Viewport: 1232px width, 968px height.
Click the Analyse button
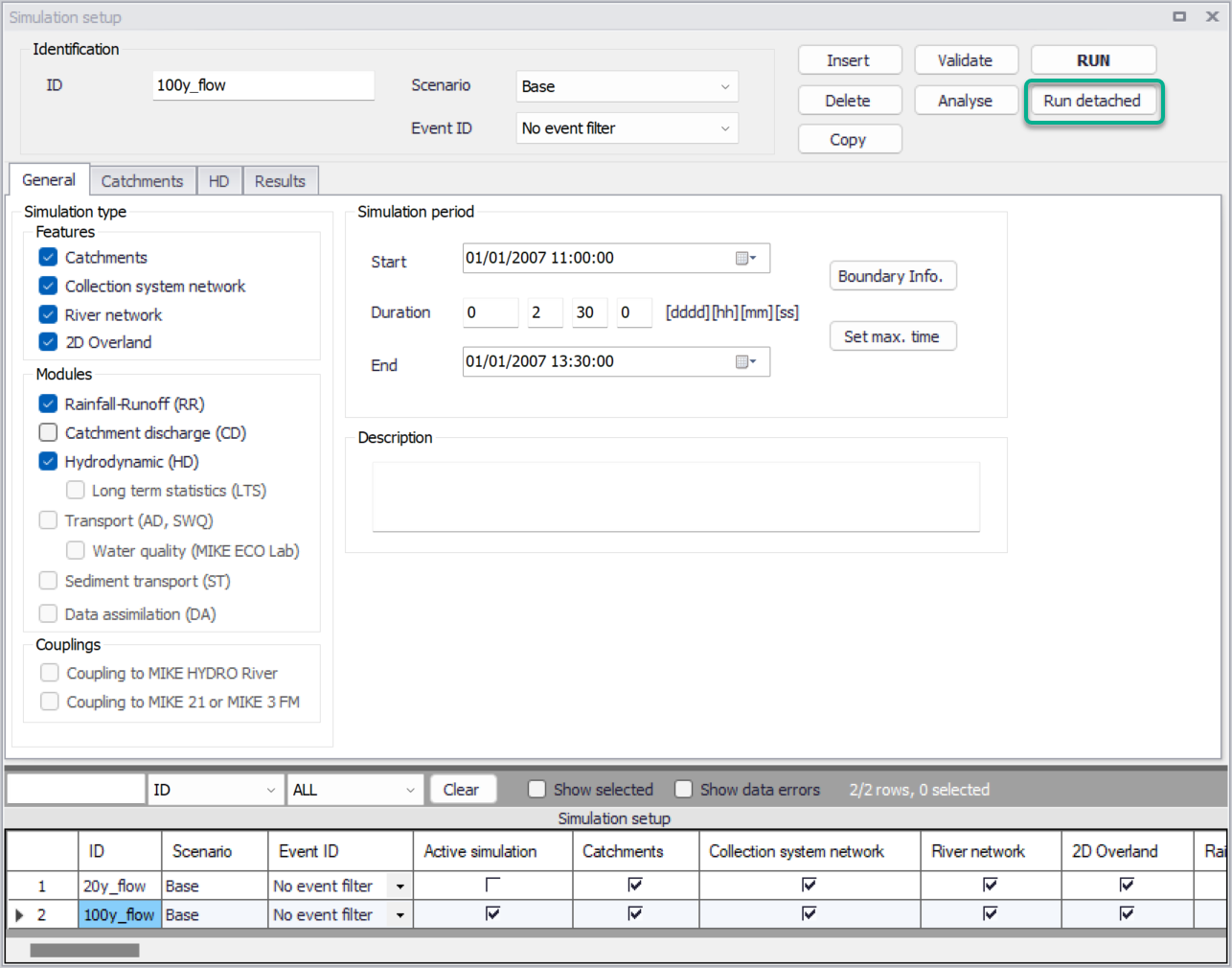pos(966,101)
